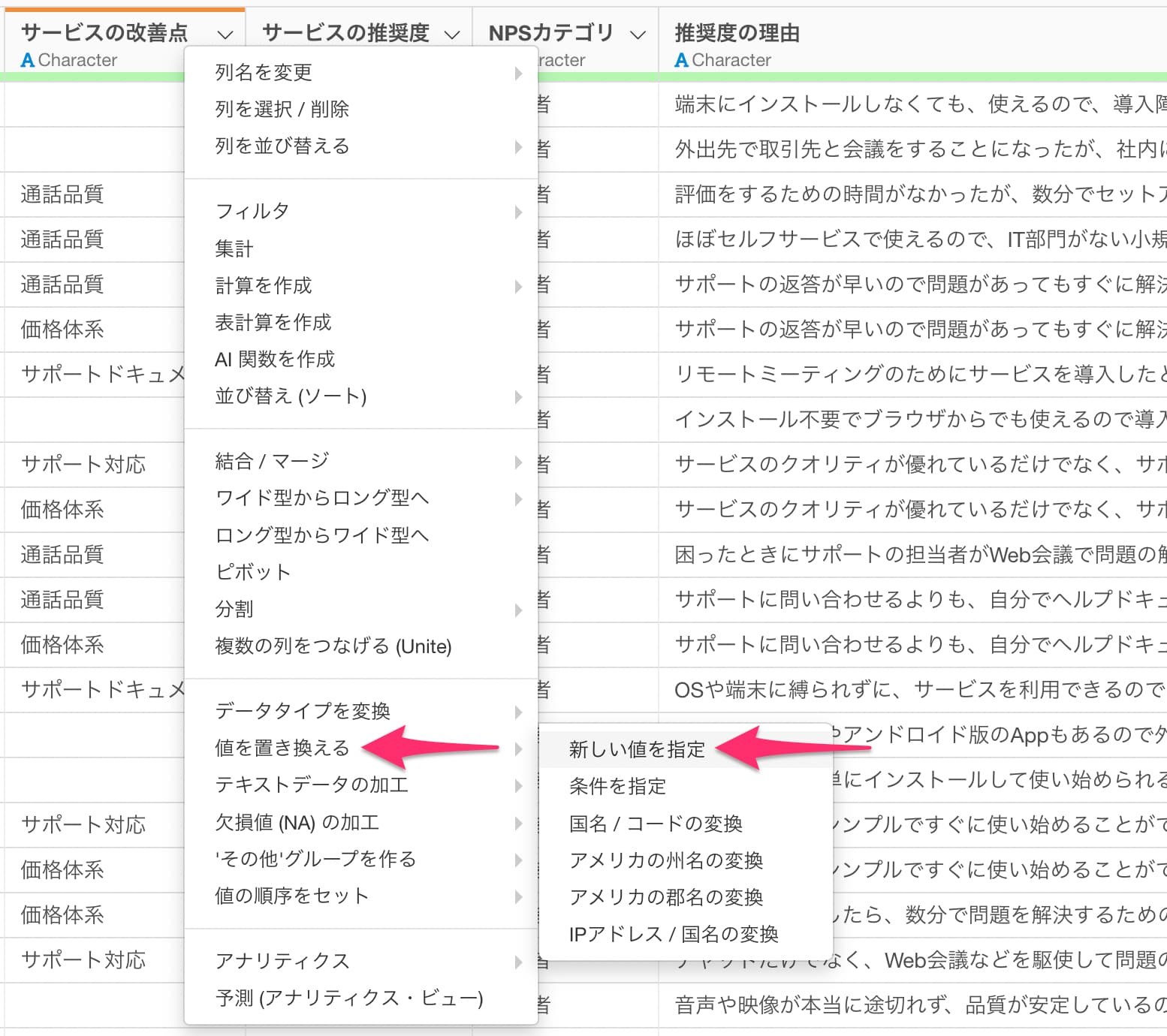Choose AI 関数を作成 menu item
This screenshot has height=1036, width=1167.
275,360
